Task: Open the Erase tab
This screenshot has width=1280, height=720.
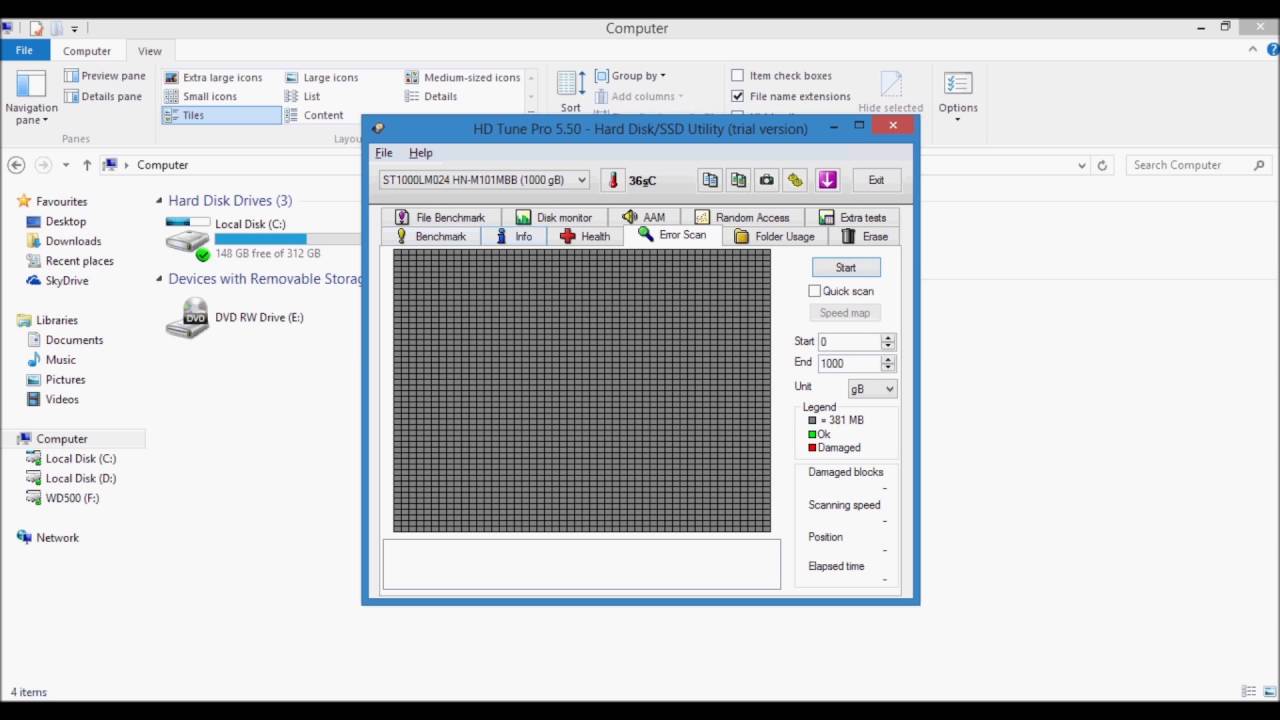Action: [864, 237]
